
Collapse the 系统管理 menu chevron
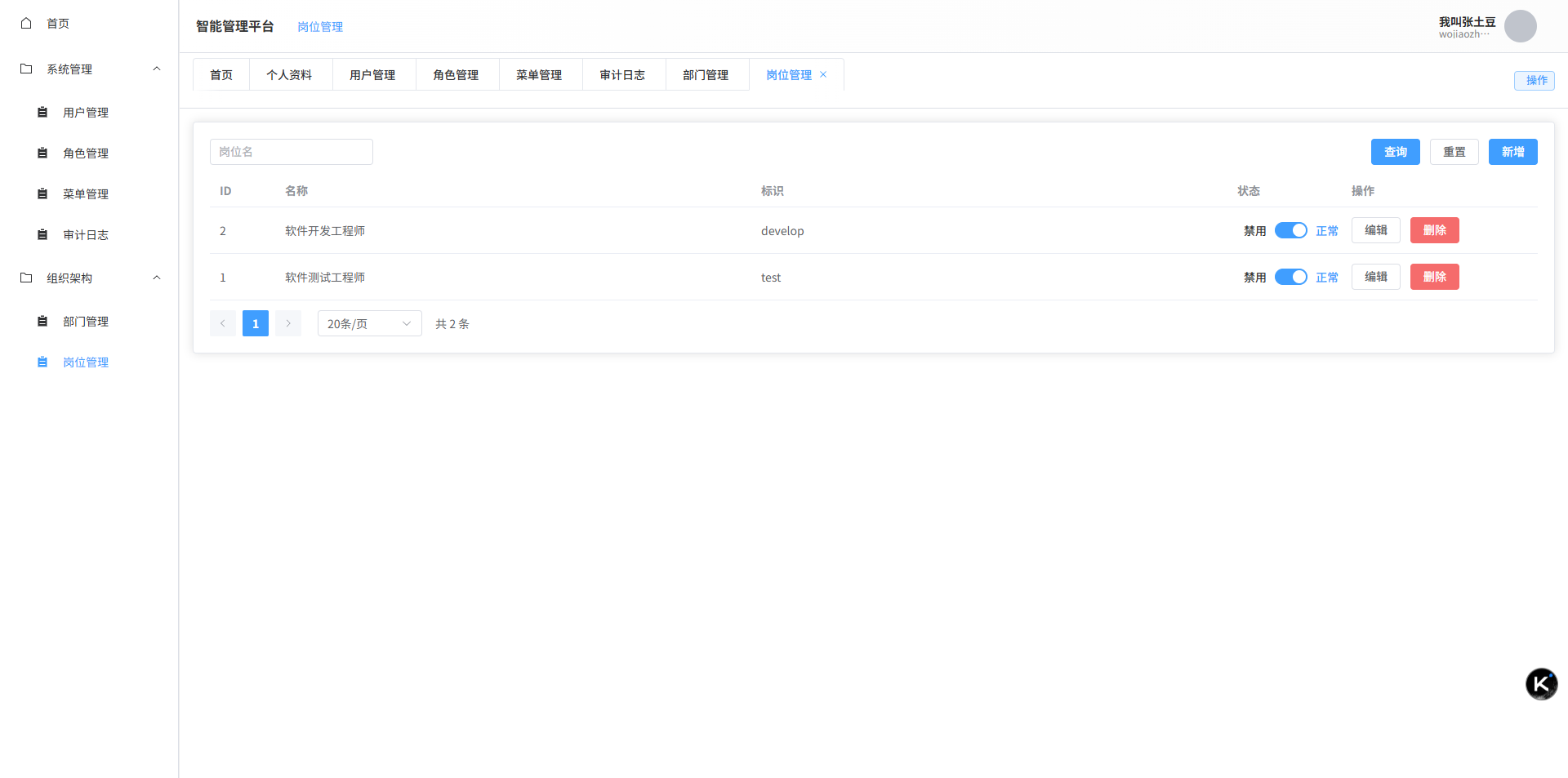click(157, 69)
